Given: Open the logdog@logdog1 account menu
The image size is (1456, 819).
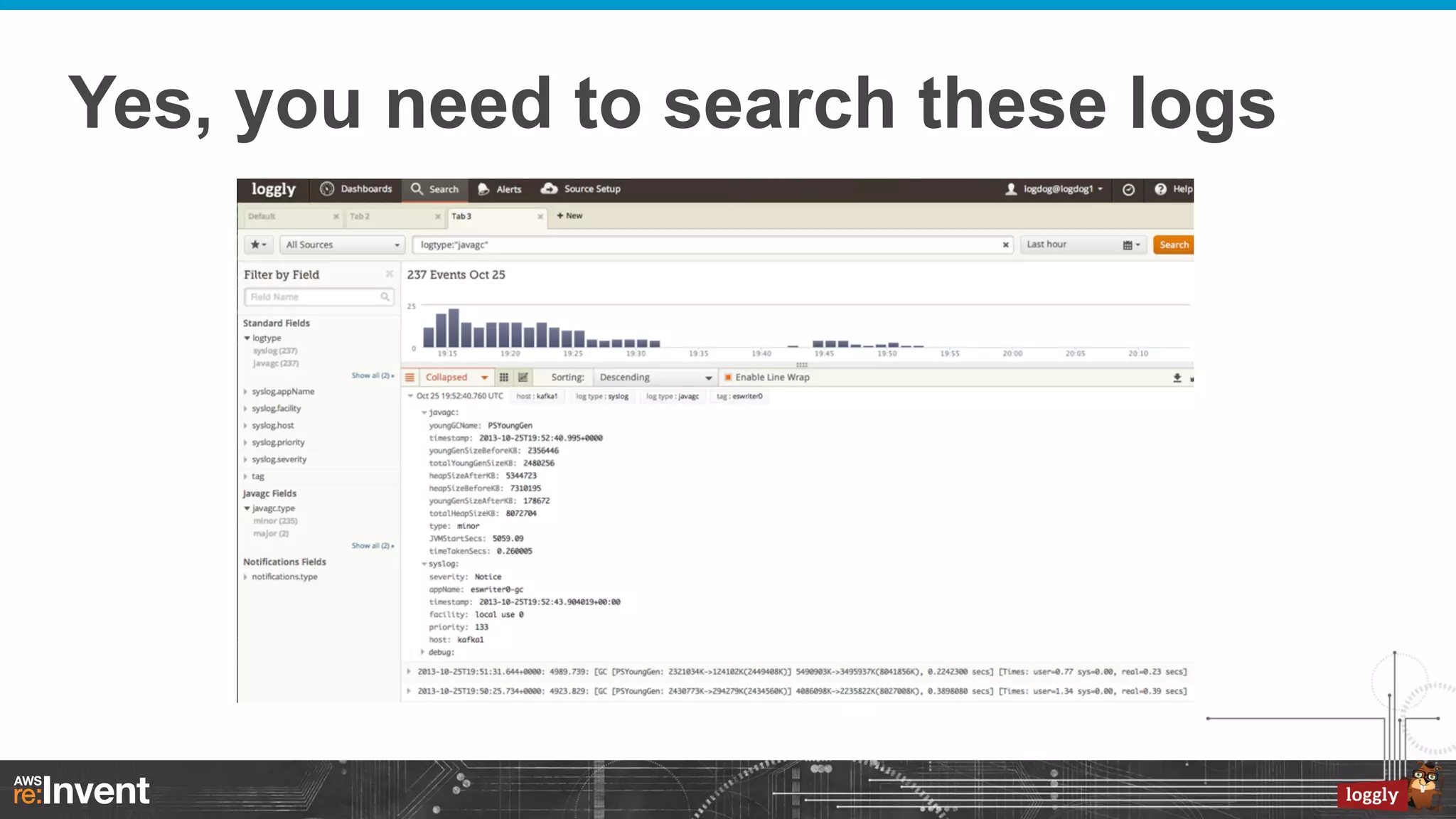Looking at the screenshot, I should point(1054,189).
